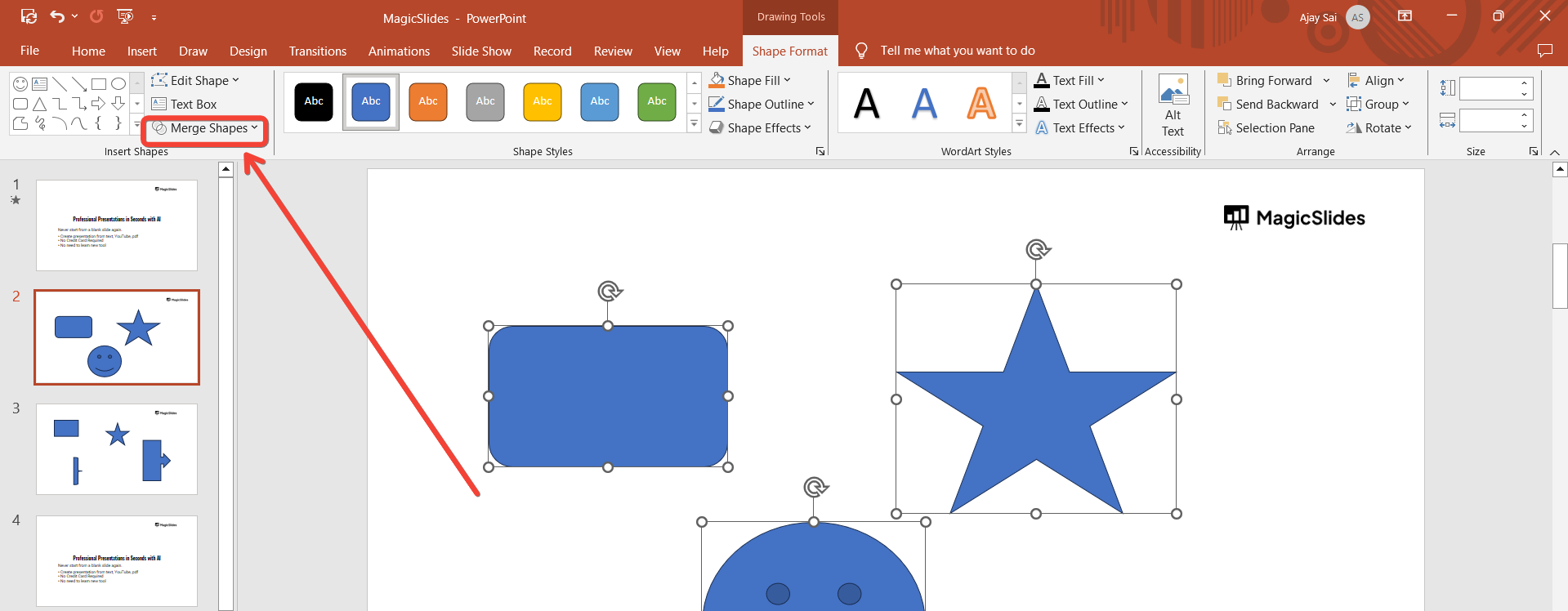Screen dimensions: 1568x611
Task: Open the Shape Outline dropdown
Action: point(762,105)
